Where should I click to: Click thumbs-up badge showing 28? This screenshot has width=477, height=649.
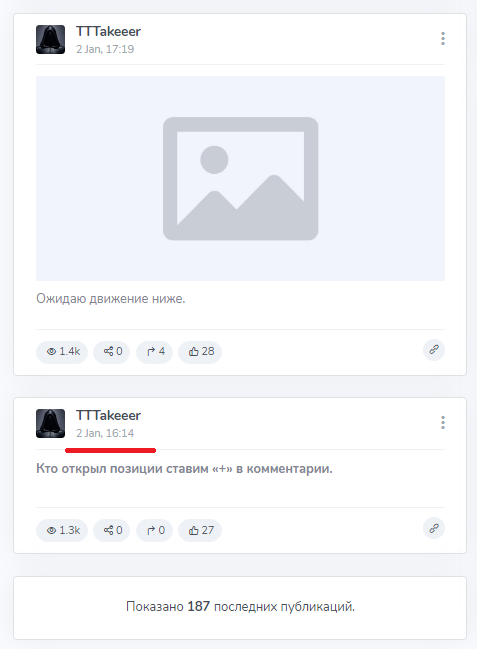point(200,352)
